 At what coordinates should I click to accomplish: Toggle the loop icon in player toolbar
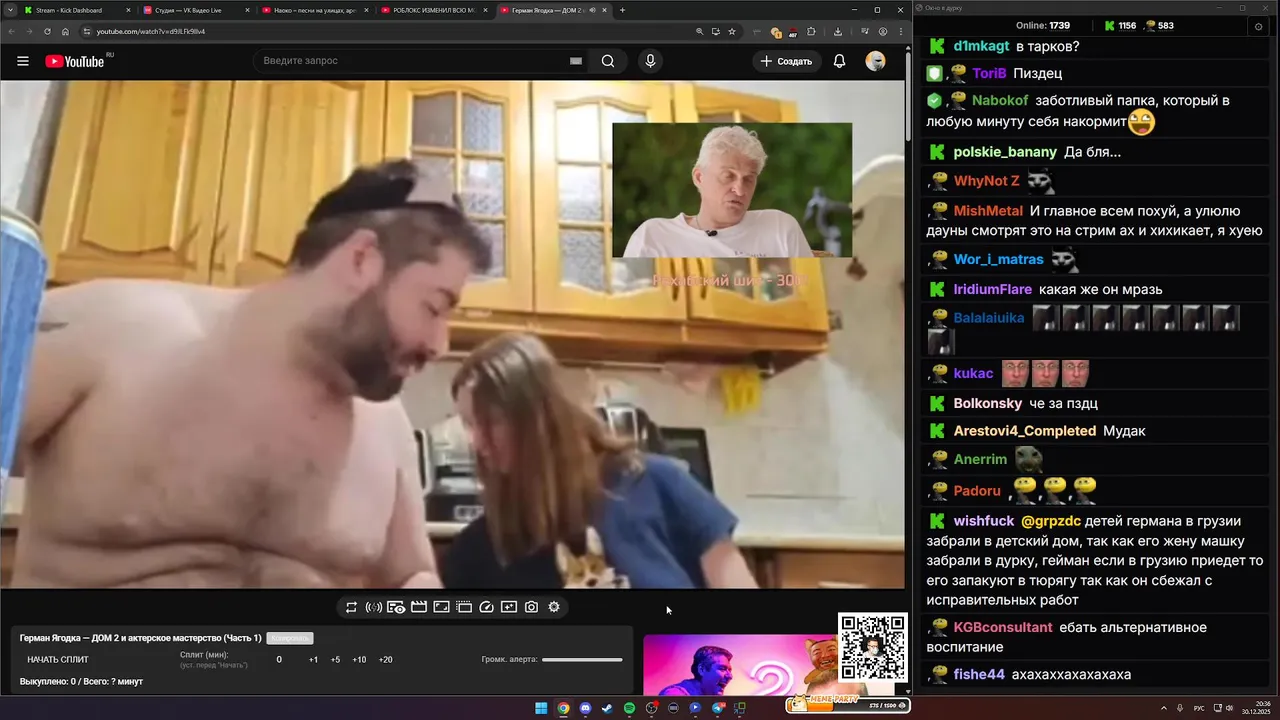tap(351, 607)
